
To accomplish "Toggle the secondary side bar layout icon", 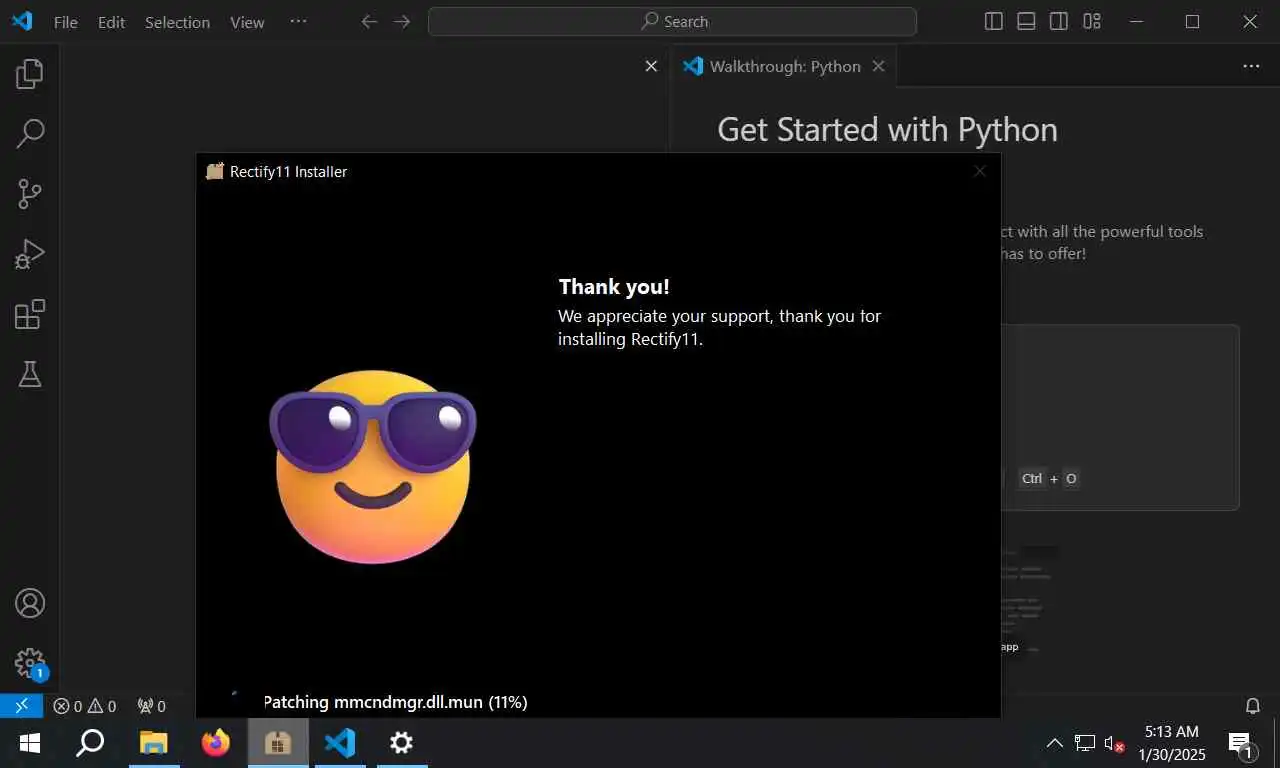I will (x=1059, y=21).
